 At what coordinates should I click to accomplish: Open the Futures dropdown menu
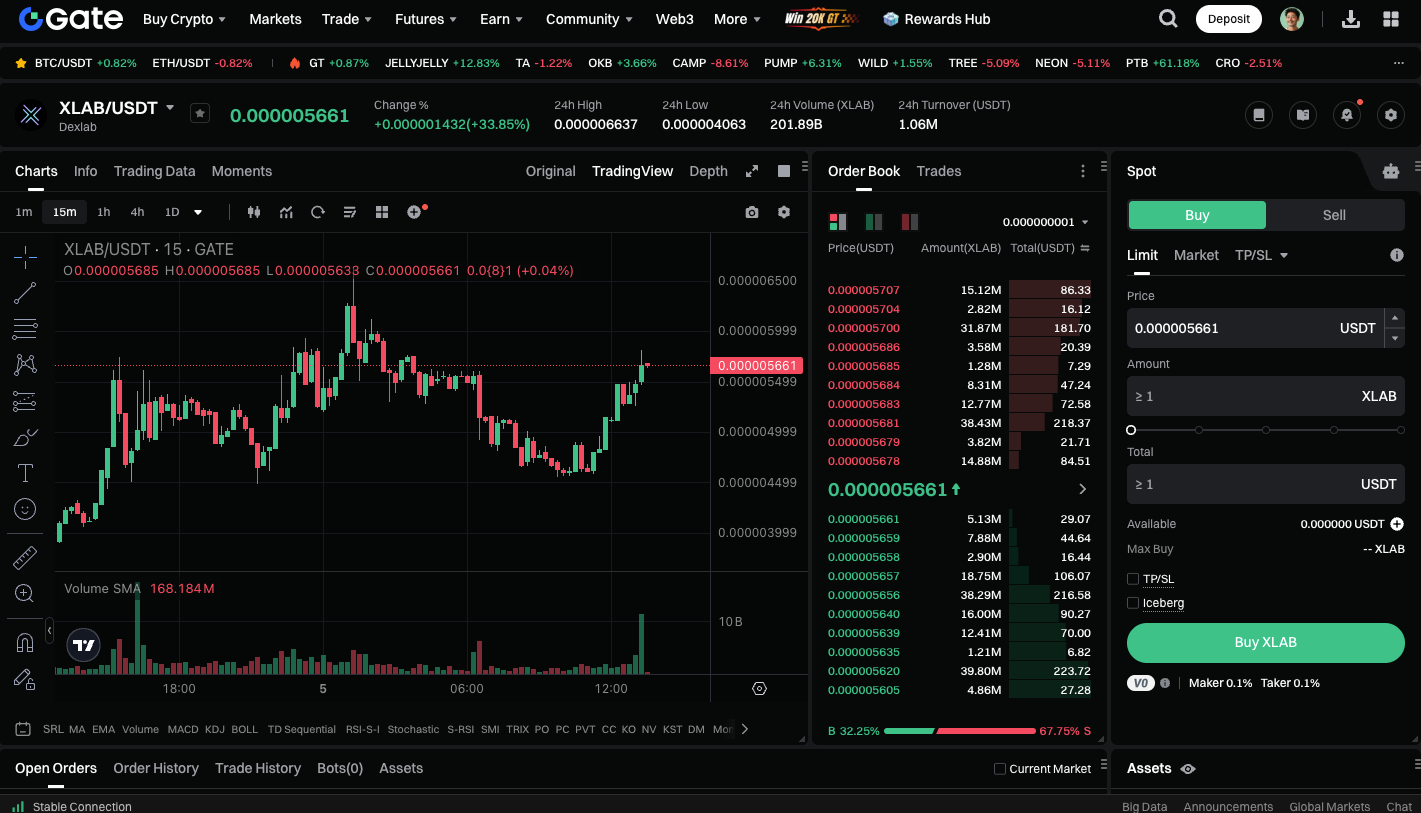click(x=426, y=19)
